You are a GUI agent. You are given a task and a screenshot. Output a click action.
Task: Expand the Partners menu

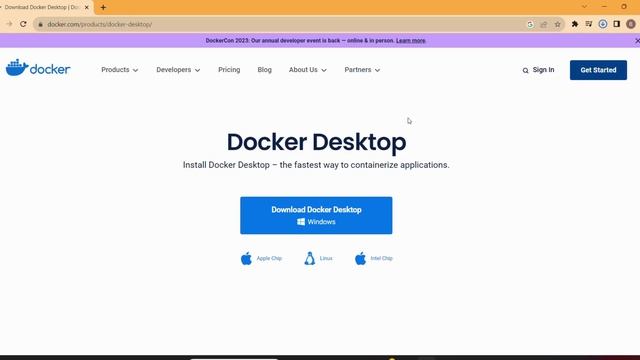point(362,70)
